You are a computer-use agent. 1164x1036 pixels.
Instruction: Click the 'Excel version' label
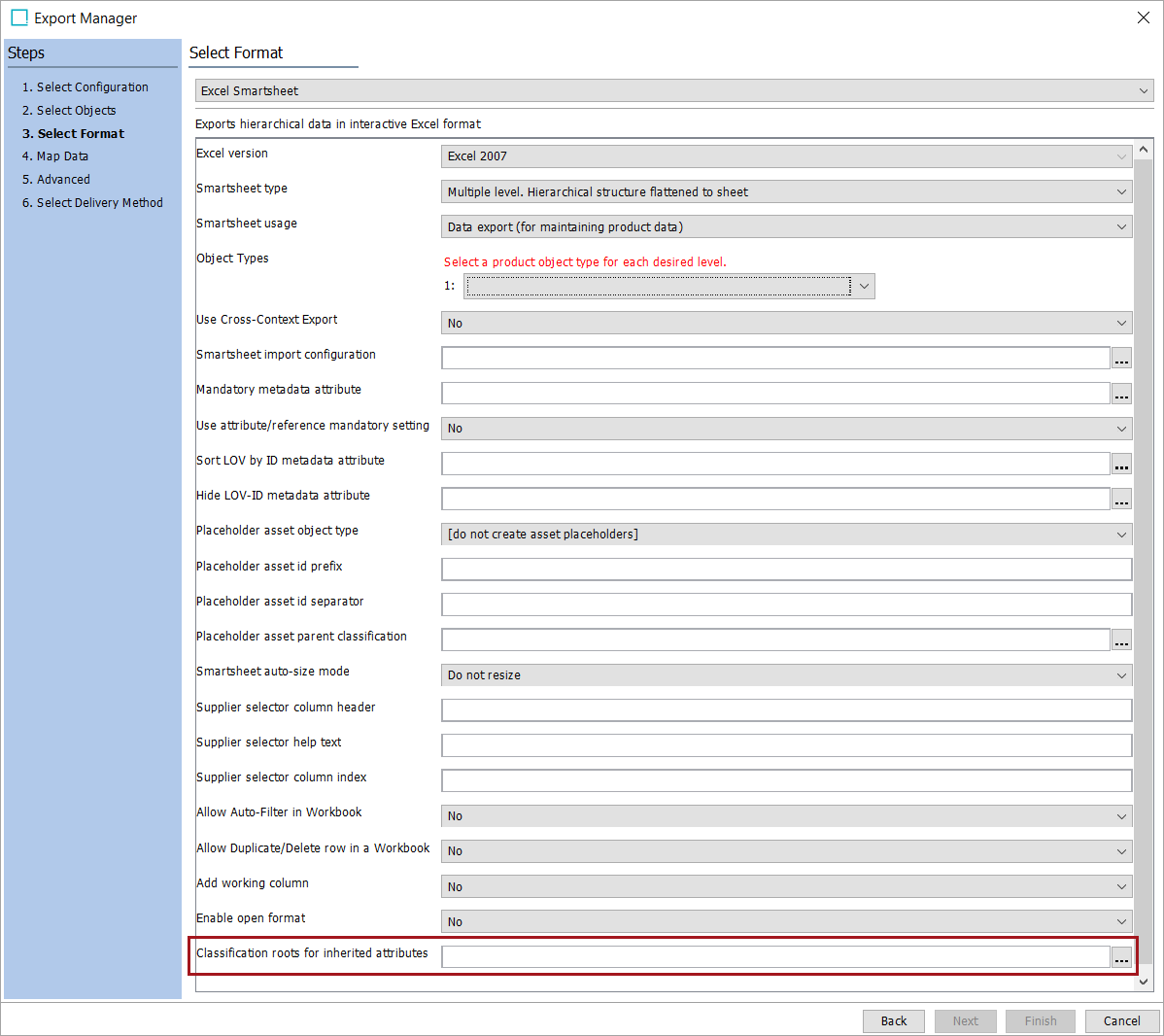[x=231, y=153]
